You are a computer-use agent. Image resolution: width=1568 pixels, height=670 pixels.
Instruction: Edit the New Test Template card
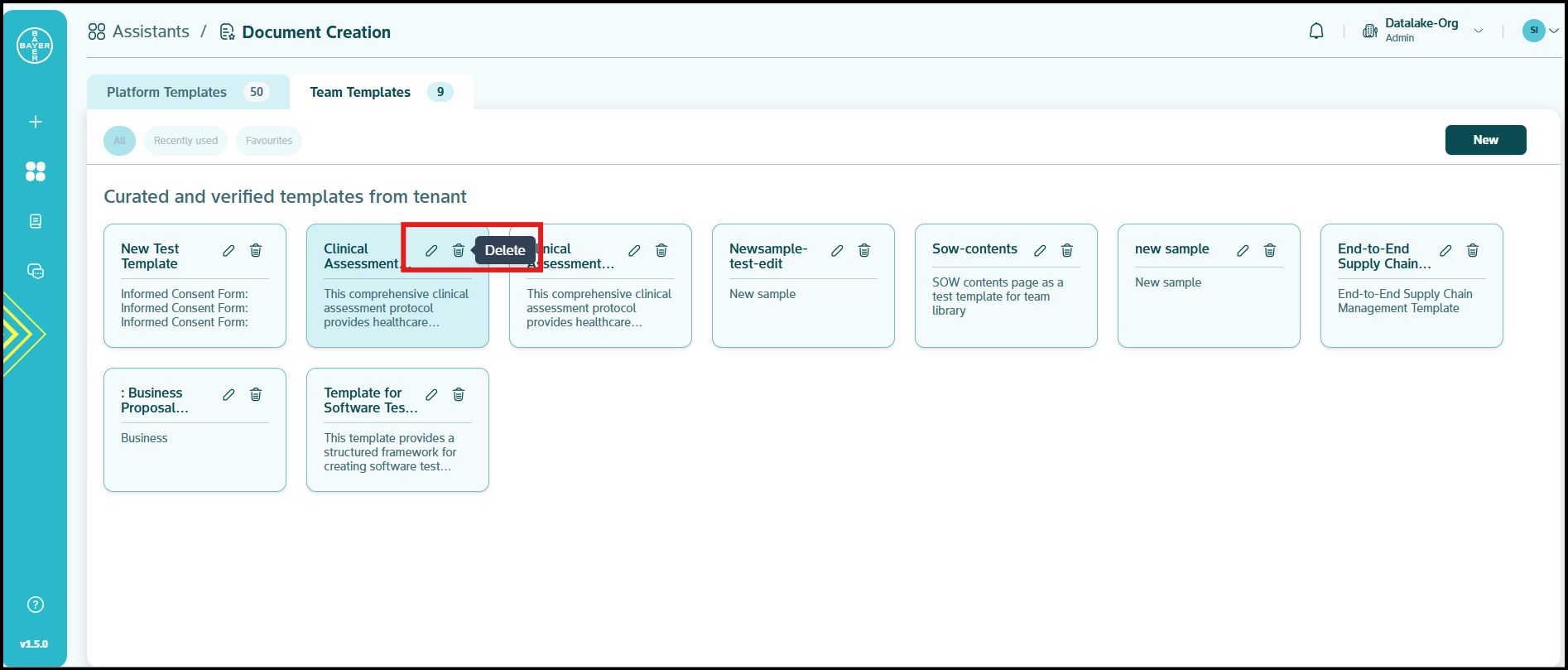228,250
